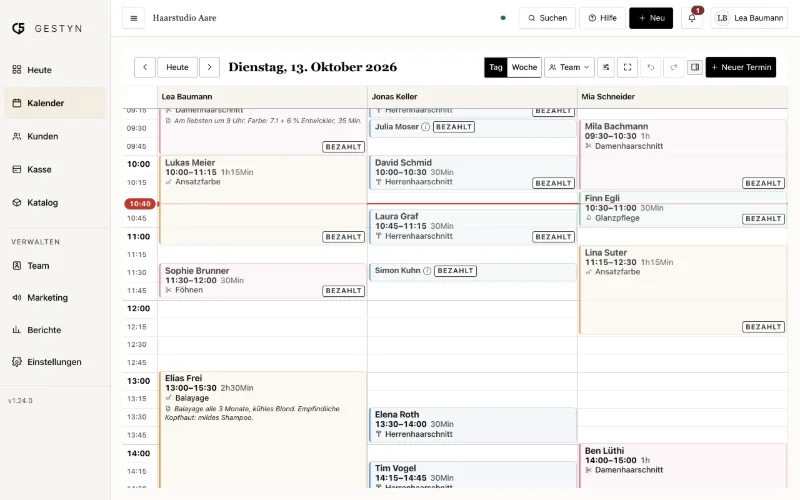Open the Suchen search box

coord(547,18)
